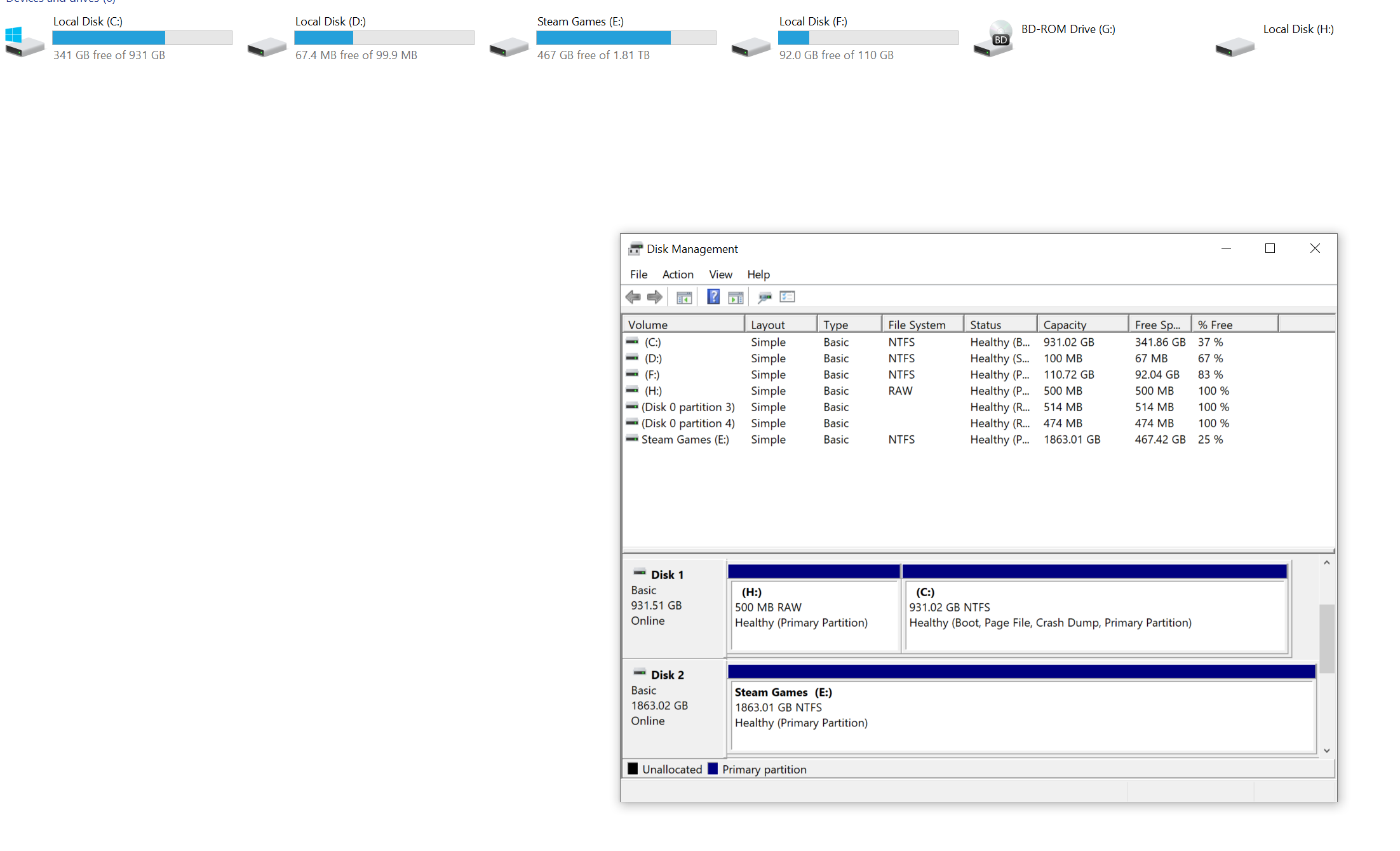
Task: Click the Forward arrow toolbar icon
Action: [x=654, y=297]
